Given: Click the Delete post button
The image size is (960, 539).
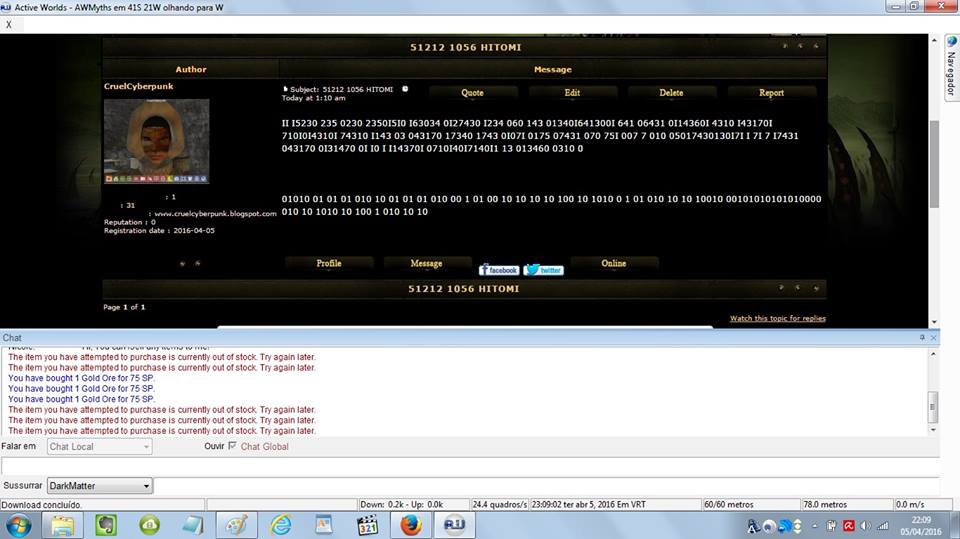Looking at the screenshot, I should 671,92.
